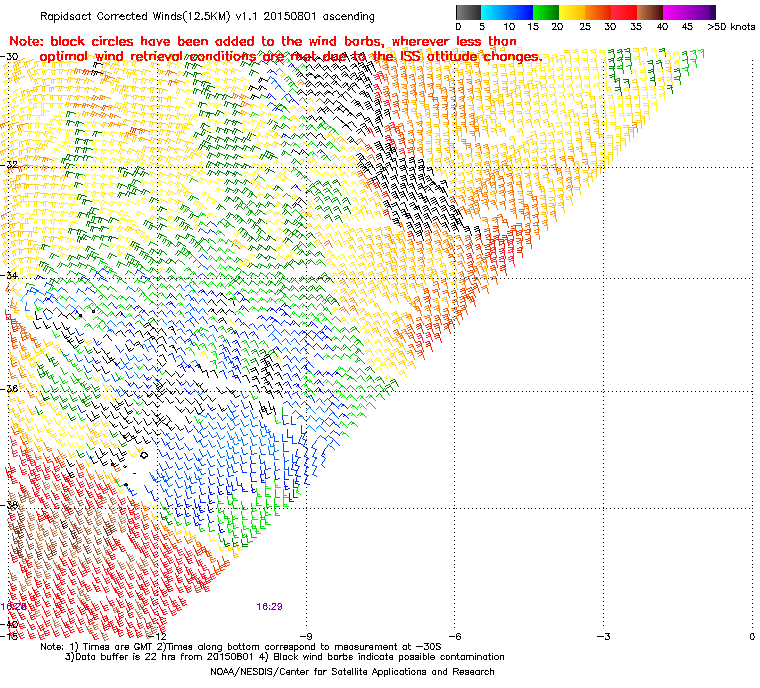Click the 'Note: 1) Times are GMT' footnote line

(241, 647)
